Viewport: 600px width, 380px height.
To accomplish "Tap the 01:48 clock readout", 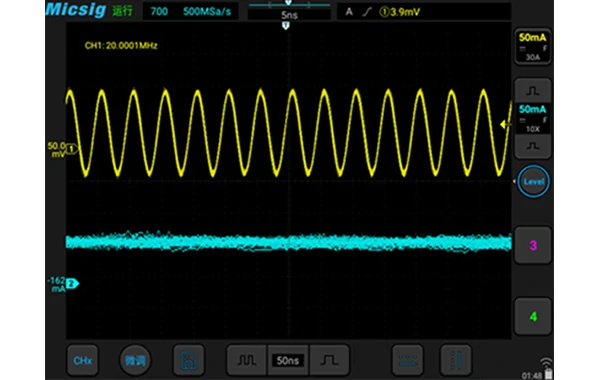I will 532,375.
